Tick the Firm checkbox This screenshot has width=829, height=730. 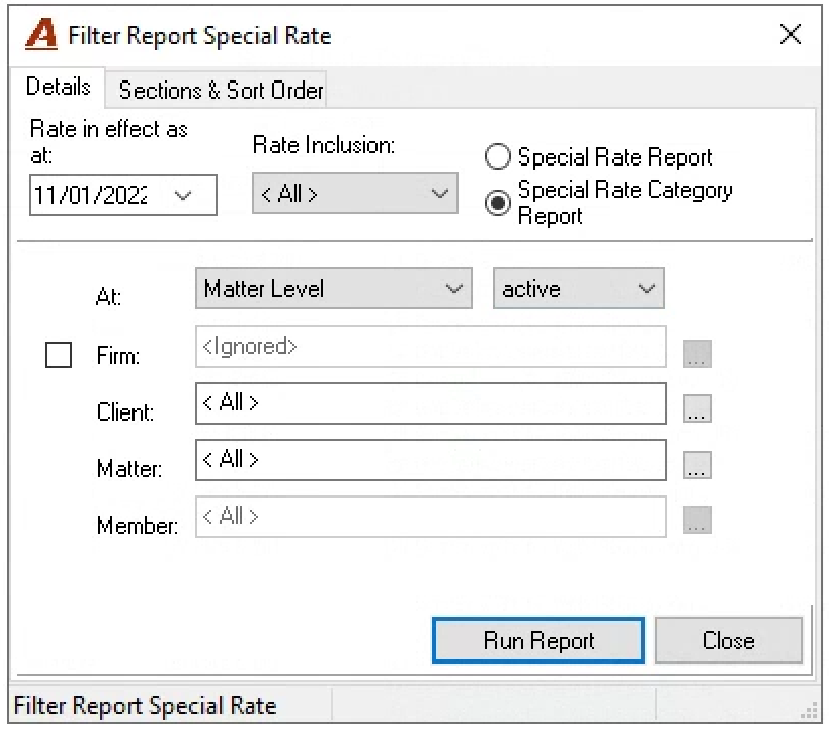[x=58, y=355]
